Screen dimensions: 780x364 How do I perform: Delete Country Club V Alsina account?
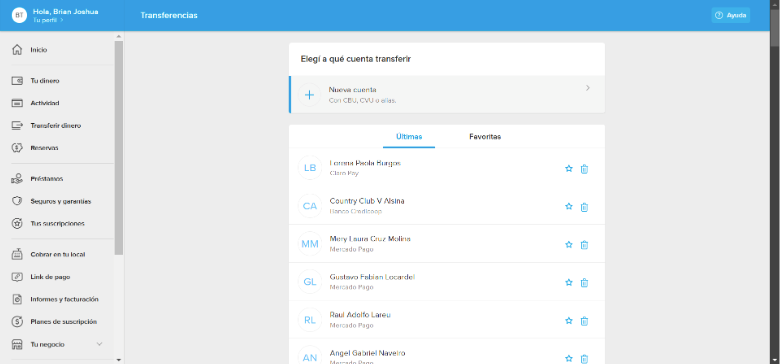[585, 207]
